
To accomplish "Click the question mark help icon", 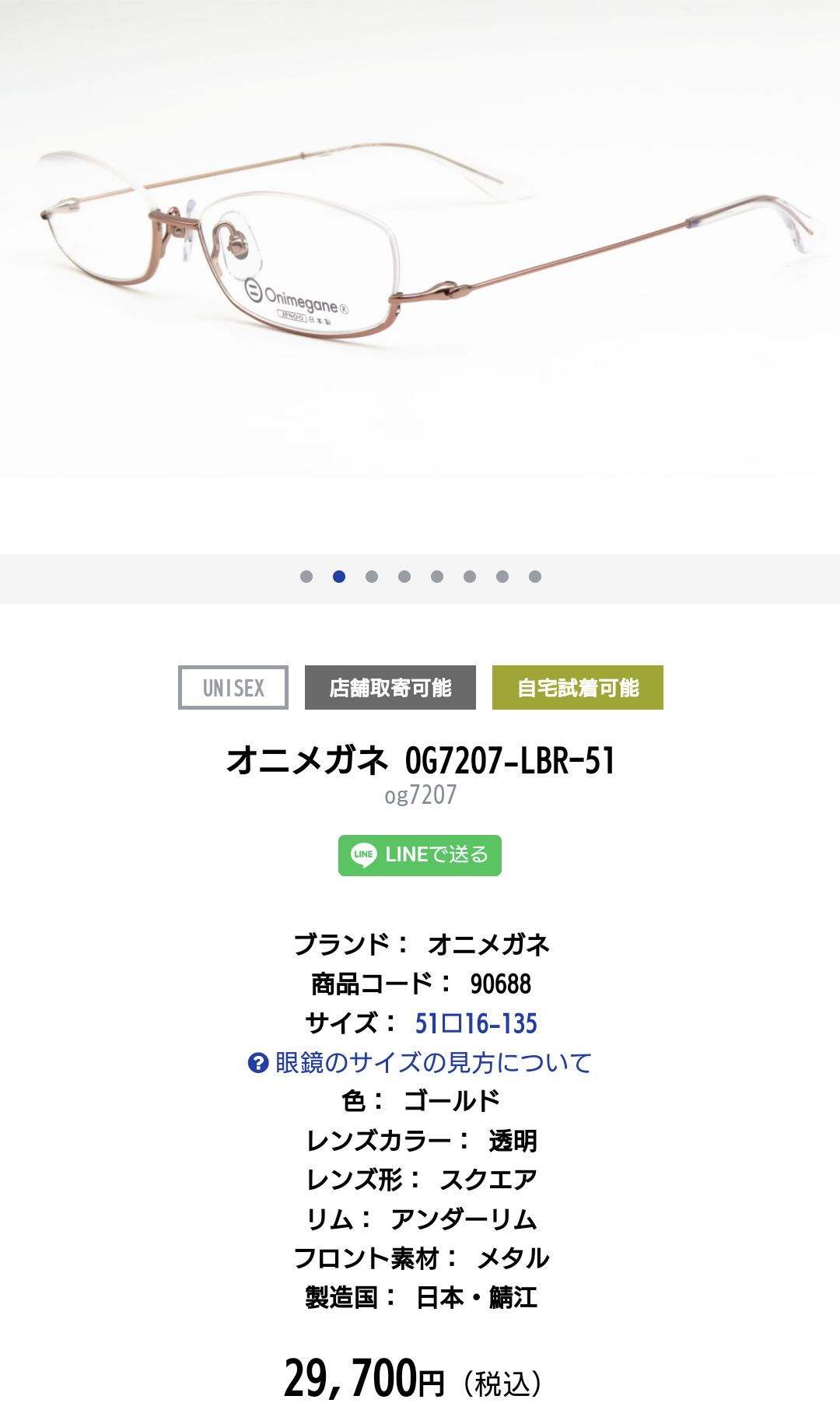I will tap(258, 1062).
